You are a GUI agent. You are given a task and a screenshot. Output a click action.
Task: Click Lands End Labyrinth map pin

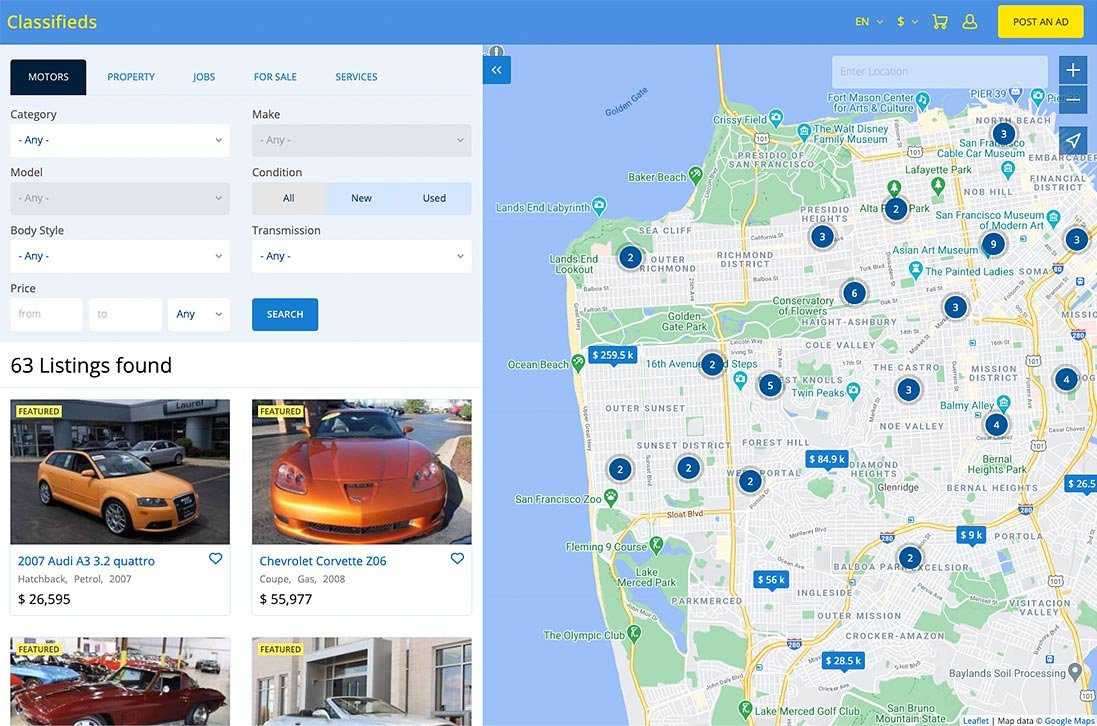pos(599,206)
